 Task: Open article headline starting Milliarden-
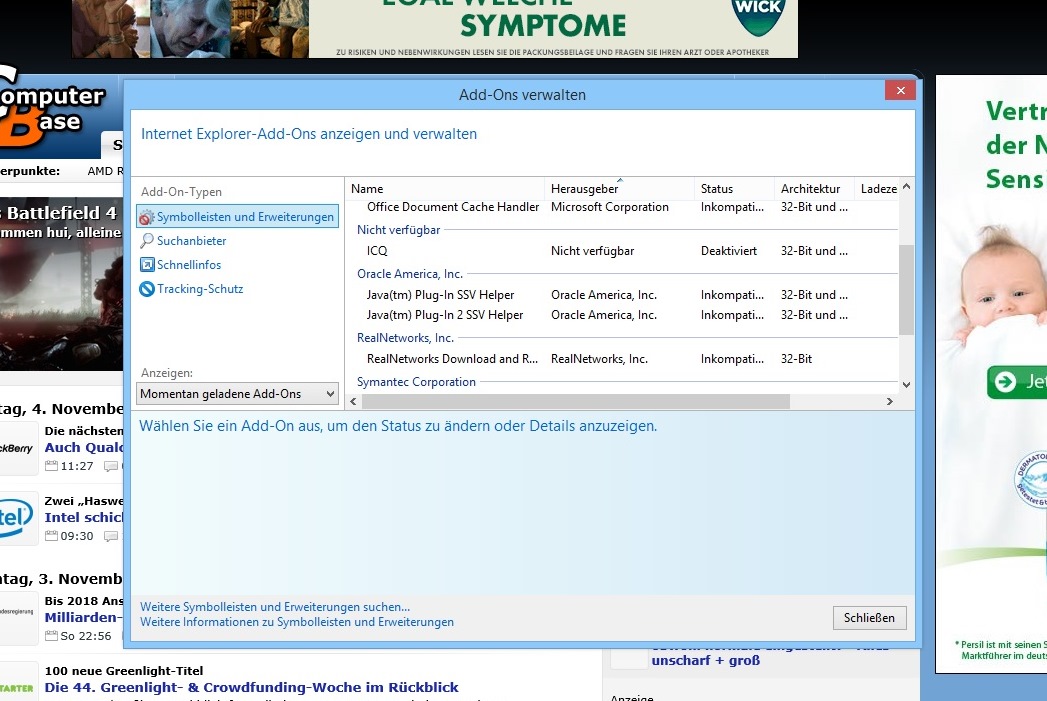[84, 618]
